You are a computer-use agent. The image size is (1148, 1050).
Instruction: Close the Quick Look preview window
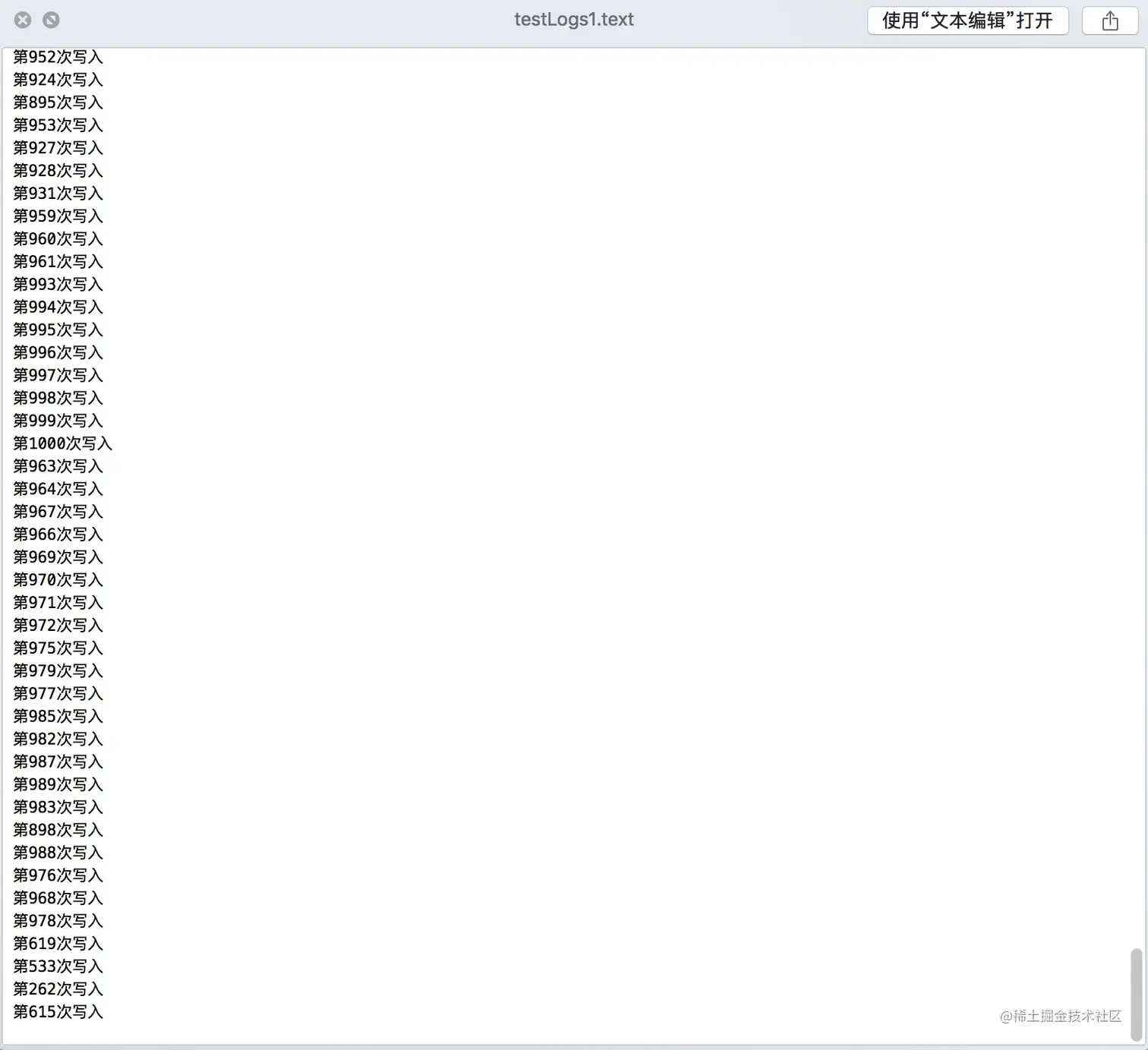point(23,20)
